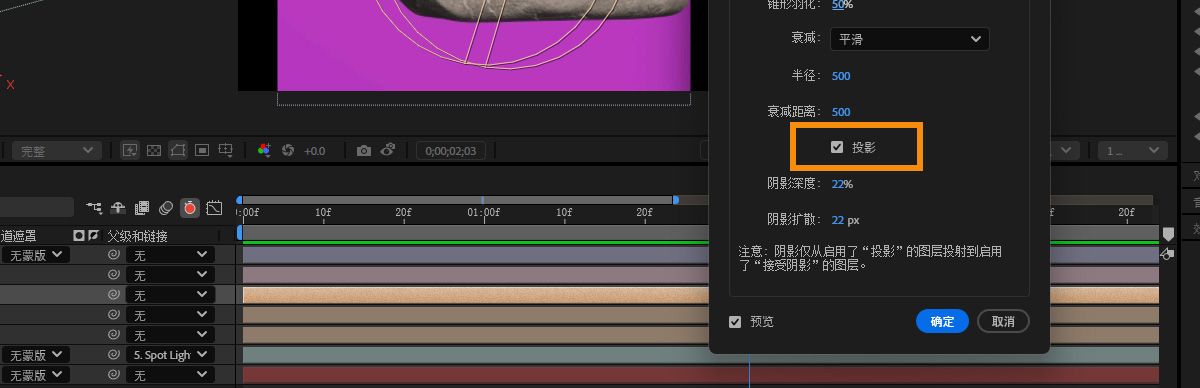Screen dimensions: 1200x388
Task: Click the timeline layer search field
Action: click(x=37, y=207)
